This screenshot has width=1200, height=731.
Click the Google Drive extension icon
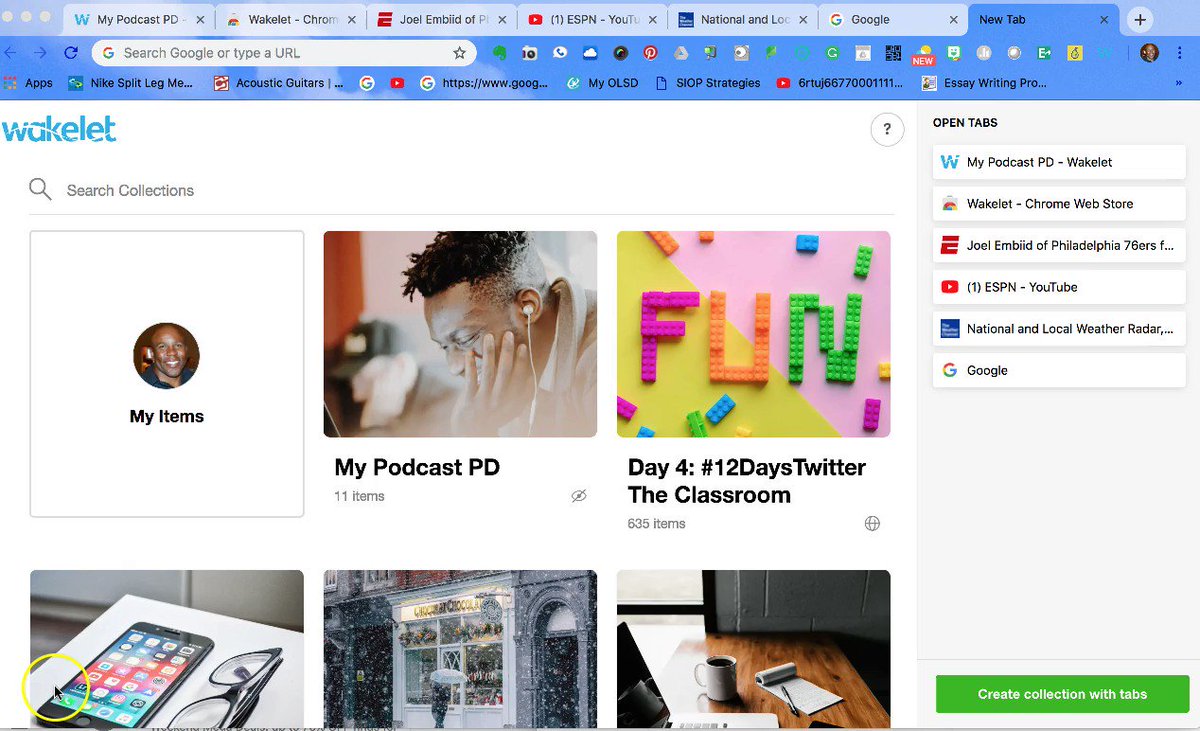click(681, 53)
